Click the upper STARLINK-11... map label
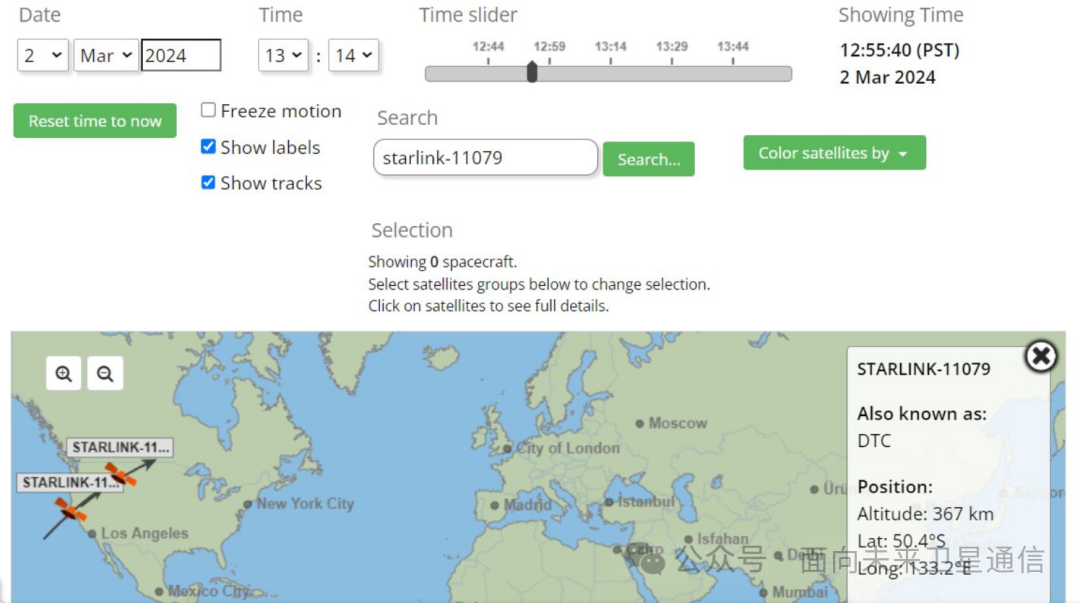Screen dimensions: 1080x603 (120, 447)
